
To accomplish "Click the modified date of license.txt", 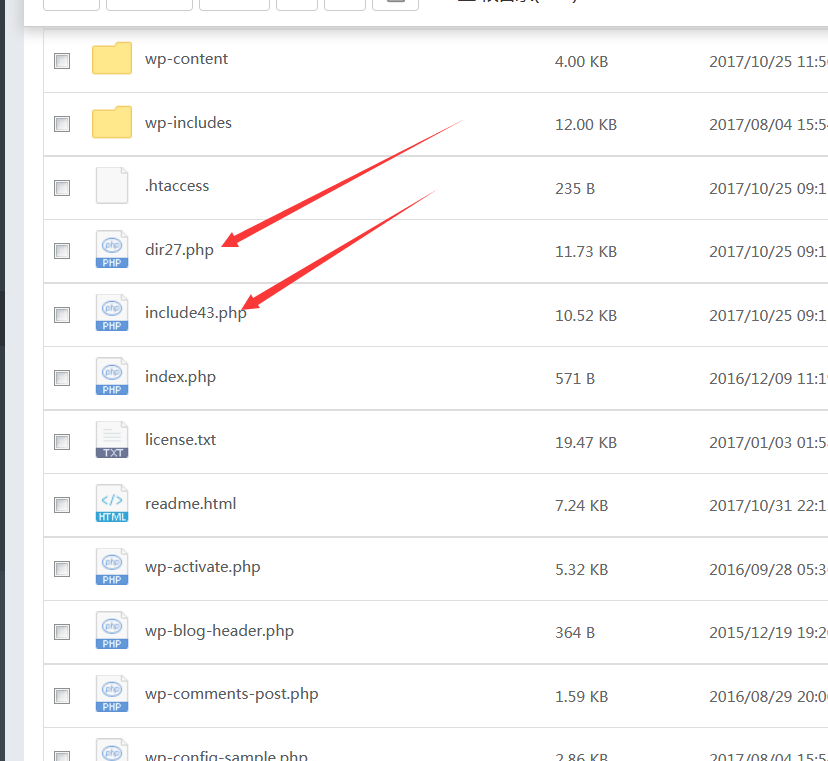I will click(768, 443).
